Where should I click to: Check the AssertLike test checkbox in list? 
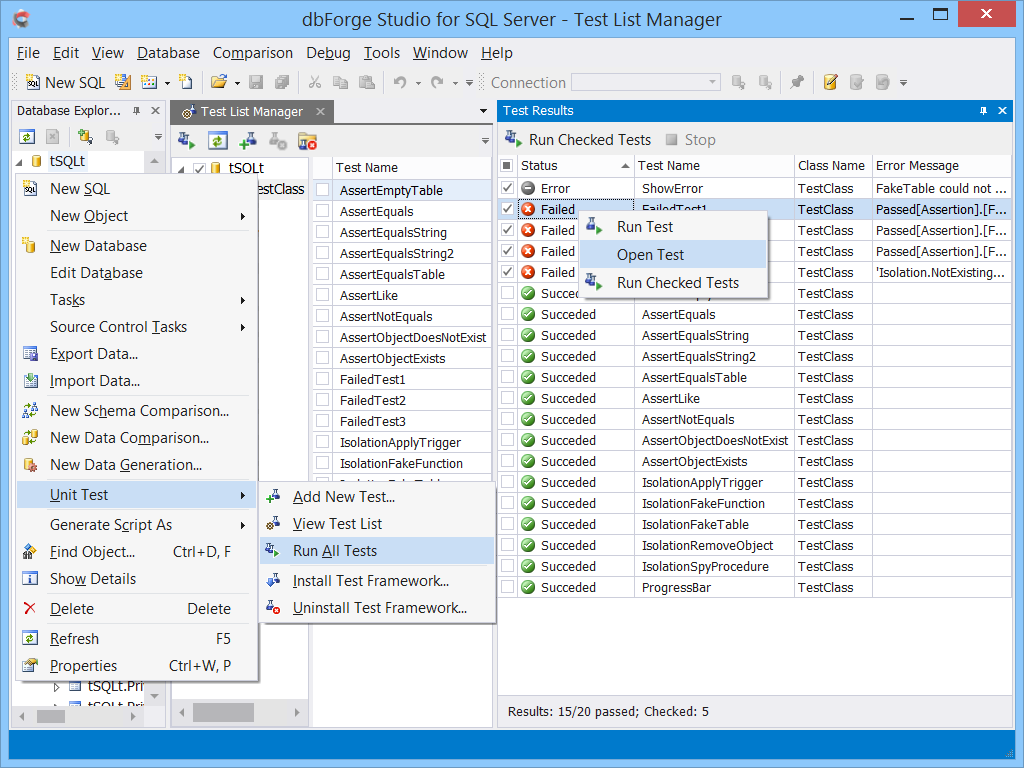323,295
